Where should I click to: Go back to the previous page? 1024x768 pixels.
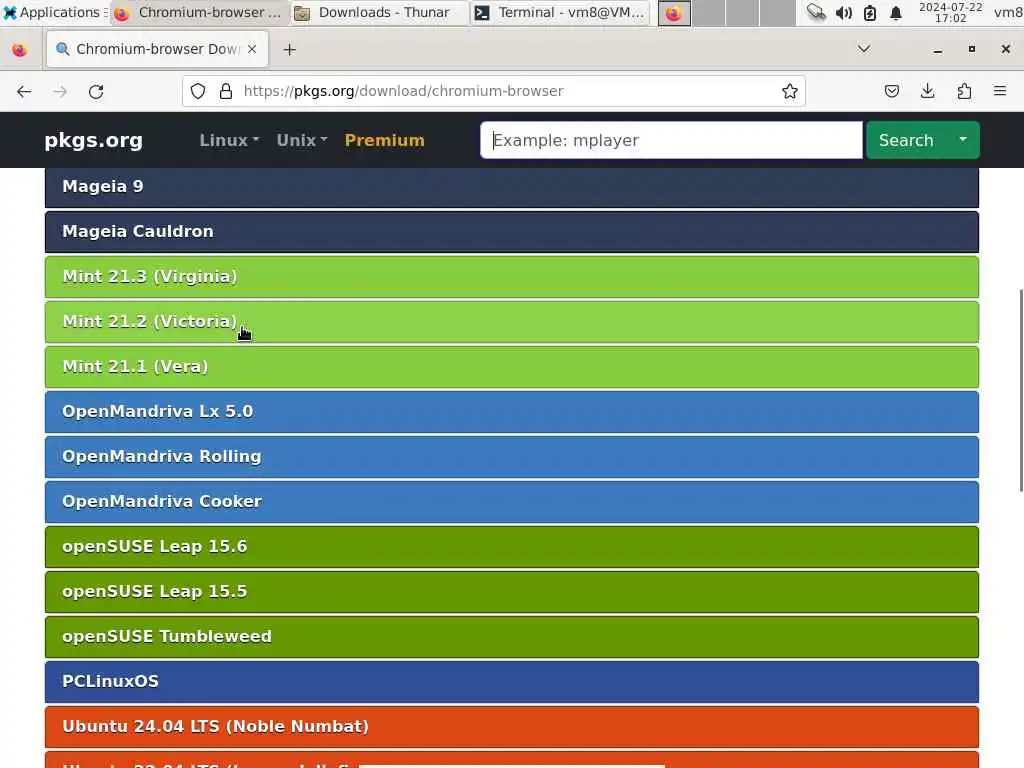24,91
